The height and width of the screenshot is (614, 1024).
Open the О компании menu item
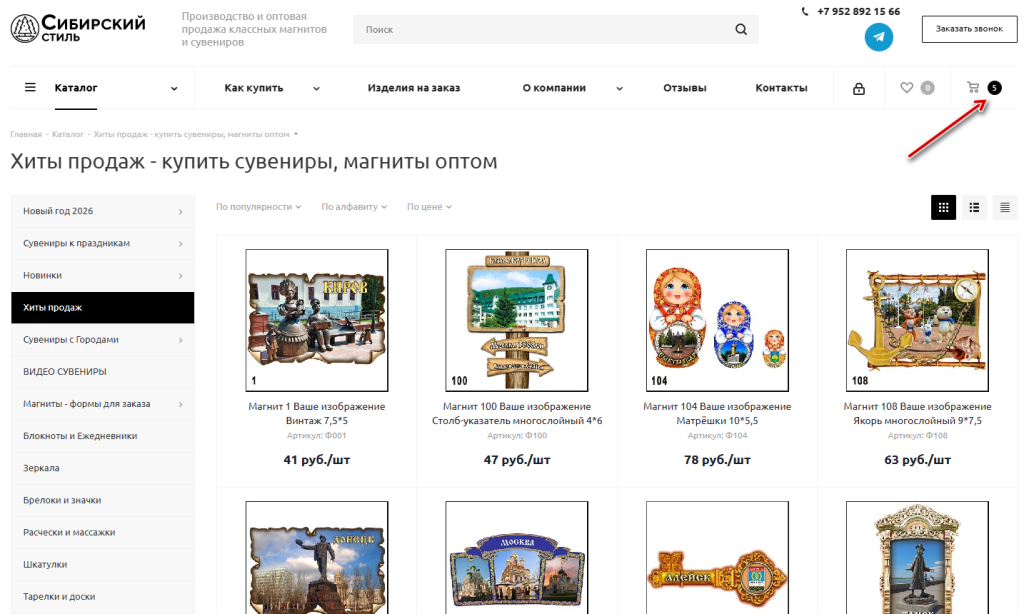coord(554,88)
